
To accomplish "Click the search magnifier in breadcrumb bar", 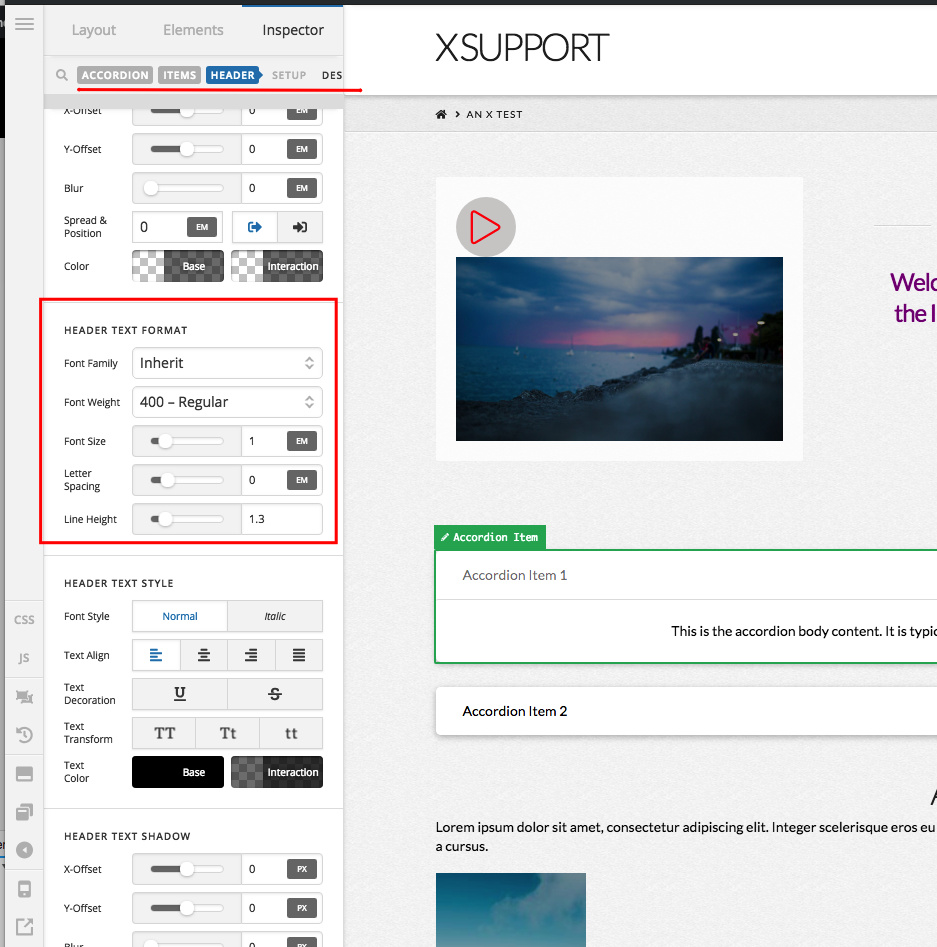I will (62, 75).
